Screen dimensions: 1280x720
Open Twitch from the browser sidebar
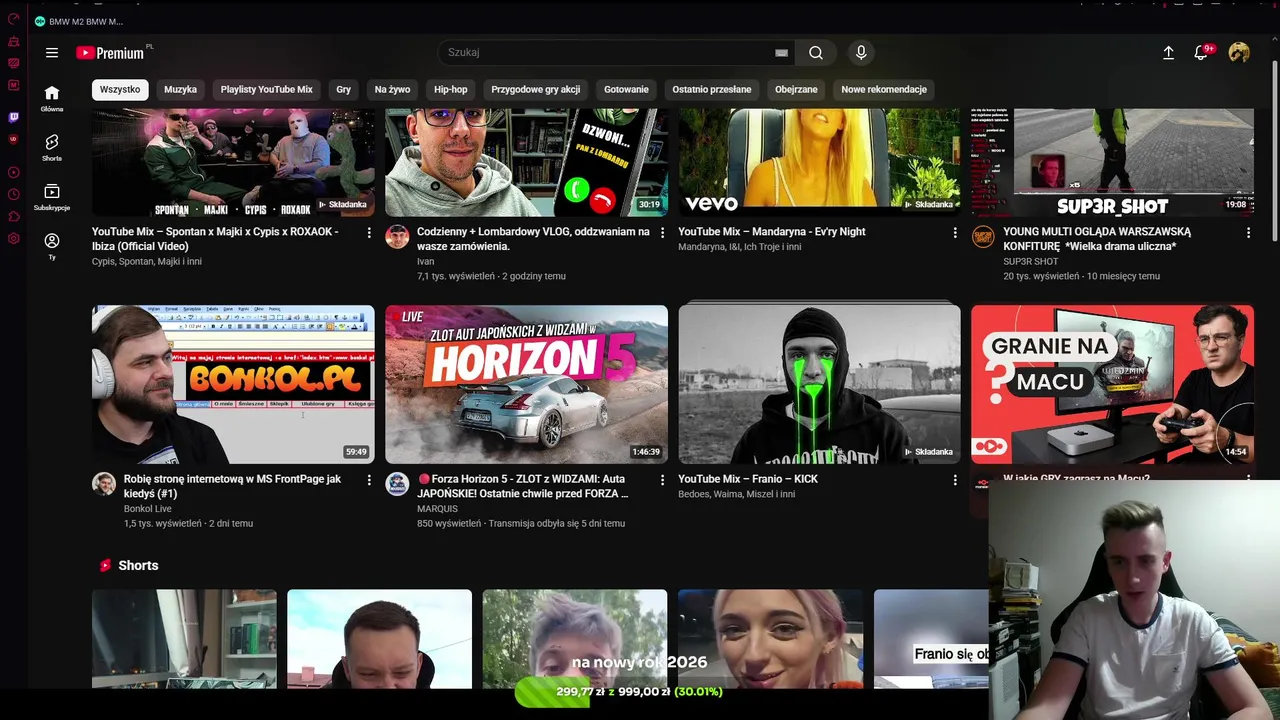14,117
